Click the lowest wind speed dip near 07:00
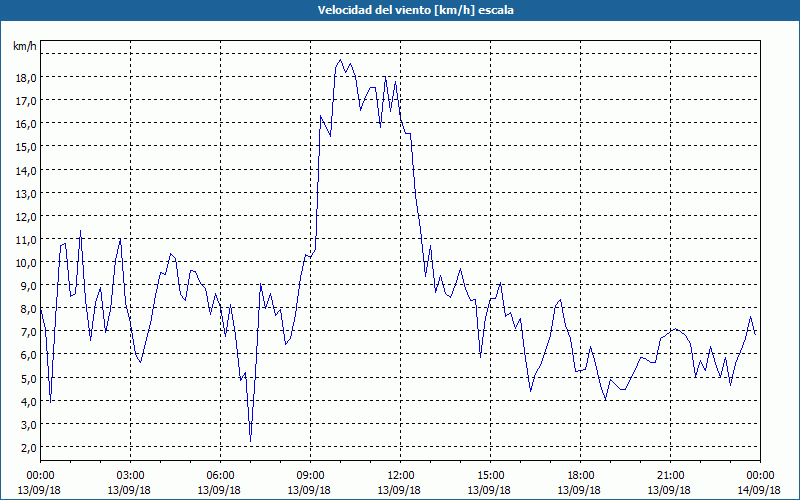This screenshot has width=800, height=500. tap(251, 441)
